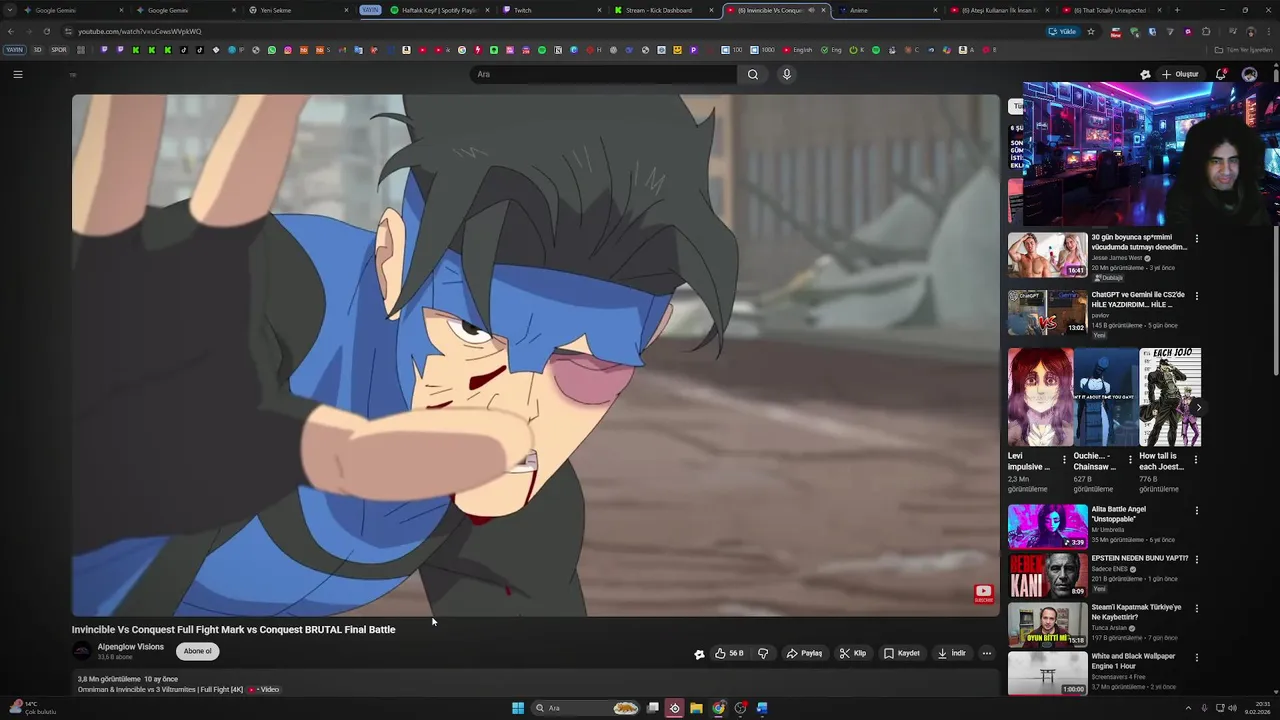The image size is (1280, 720).
Task: Switch to the Haftalık Keşif Spotify tab
Action: (440, 10)
